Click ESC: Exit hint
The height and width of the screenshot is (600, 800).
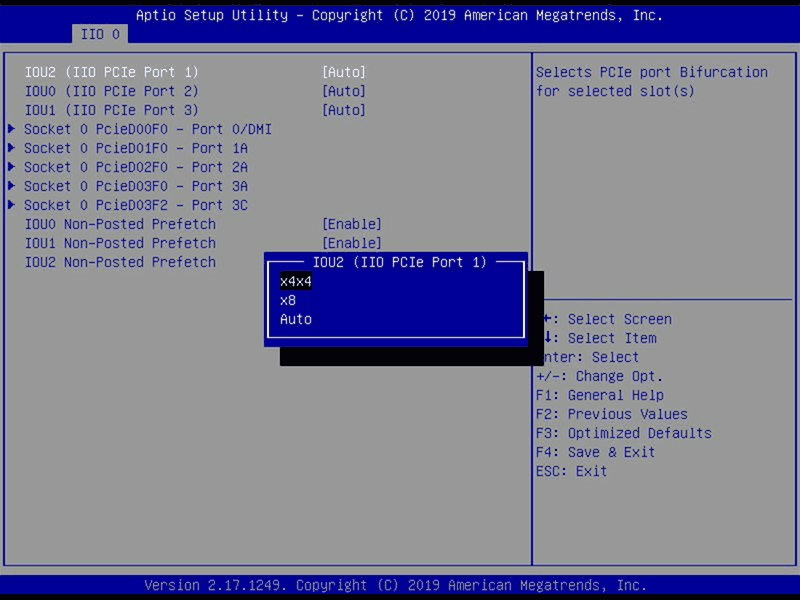pyautogui.click(x=571, y=471)
